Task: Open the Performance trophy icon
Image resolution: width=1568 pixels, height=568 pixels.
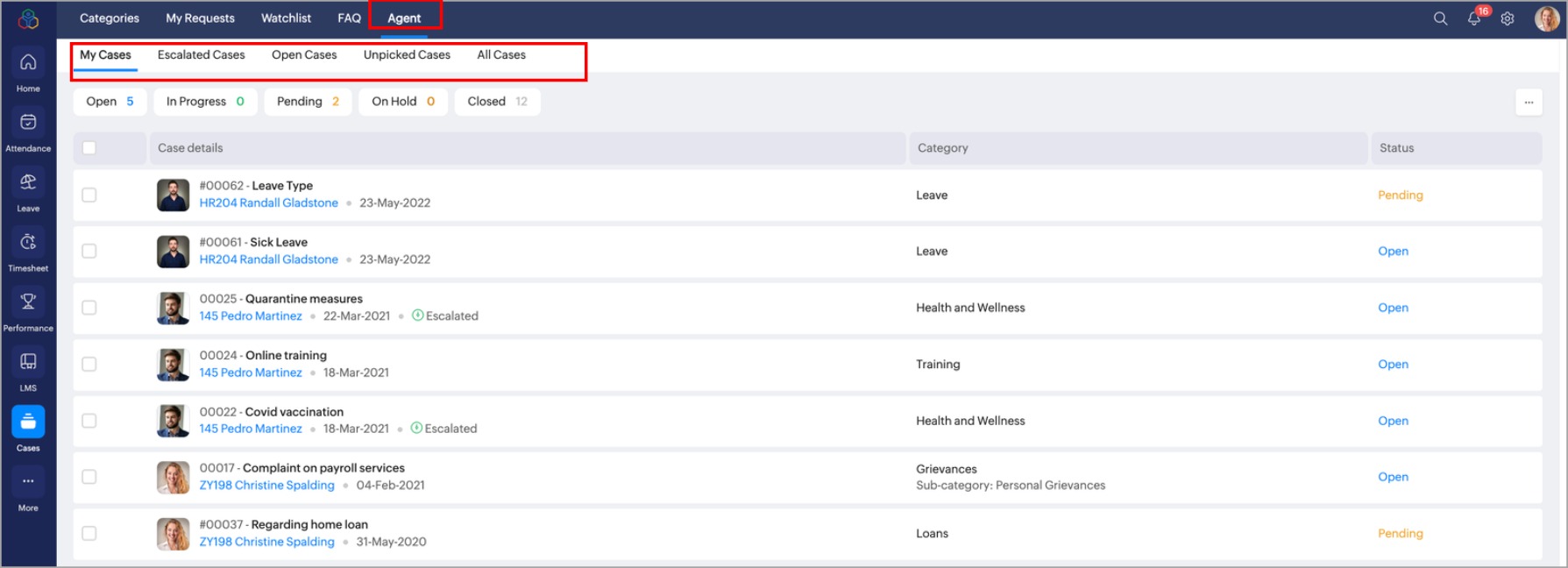Action: point(28,302)
